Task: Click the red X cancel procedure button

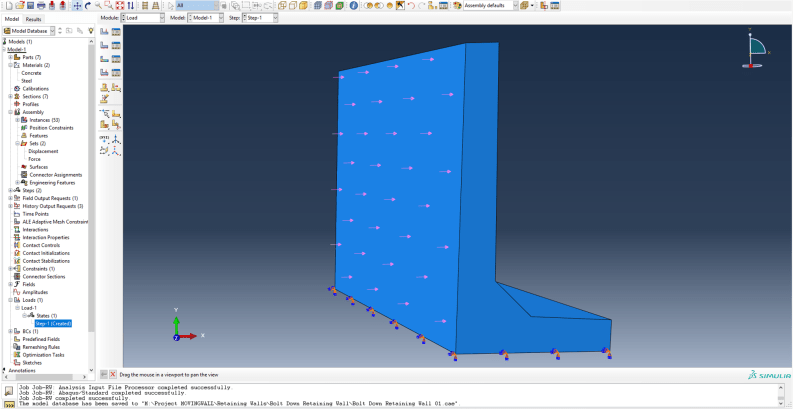Action: tap(113, 374)
